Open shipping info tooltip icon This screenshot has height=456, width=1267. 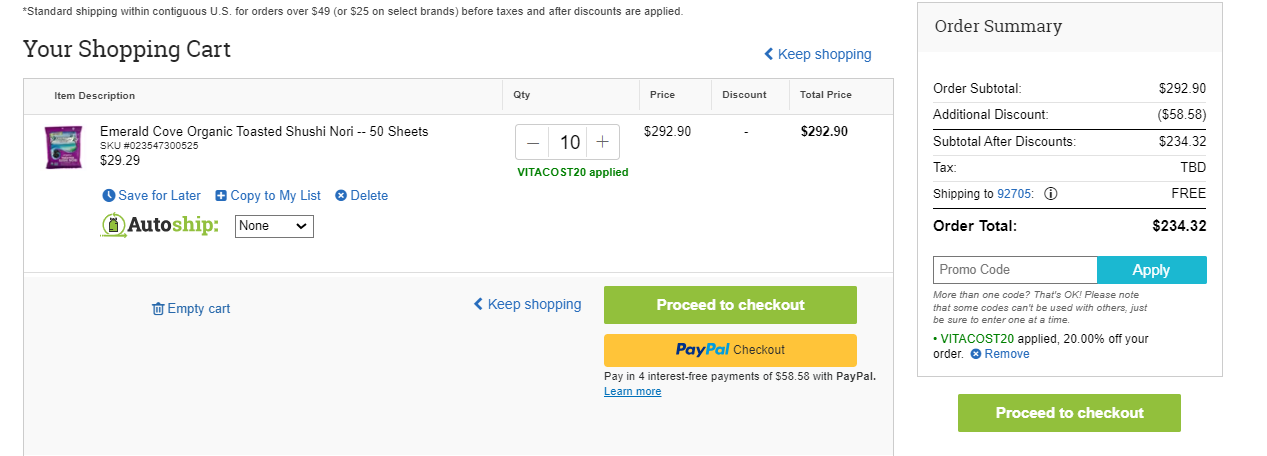(x=1051, y=194)
